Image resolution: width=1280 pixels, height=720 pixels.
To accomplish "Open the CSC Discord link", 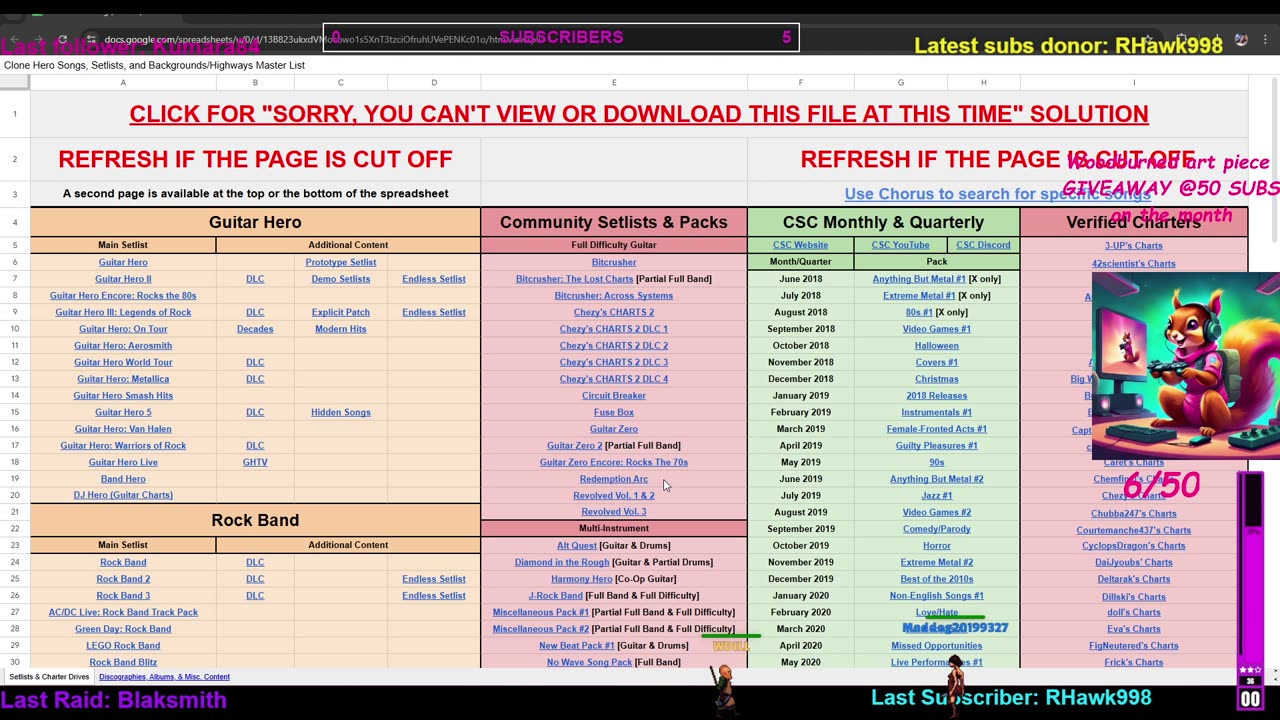I will pyautogui.click(x=983, y=245).
